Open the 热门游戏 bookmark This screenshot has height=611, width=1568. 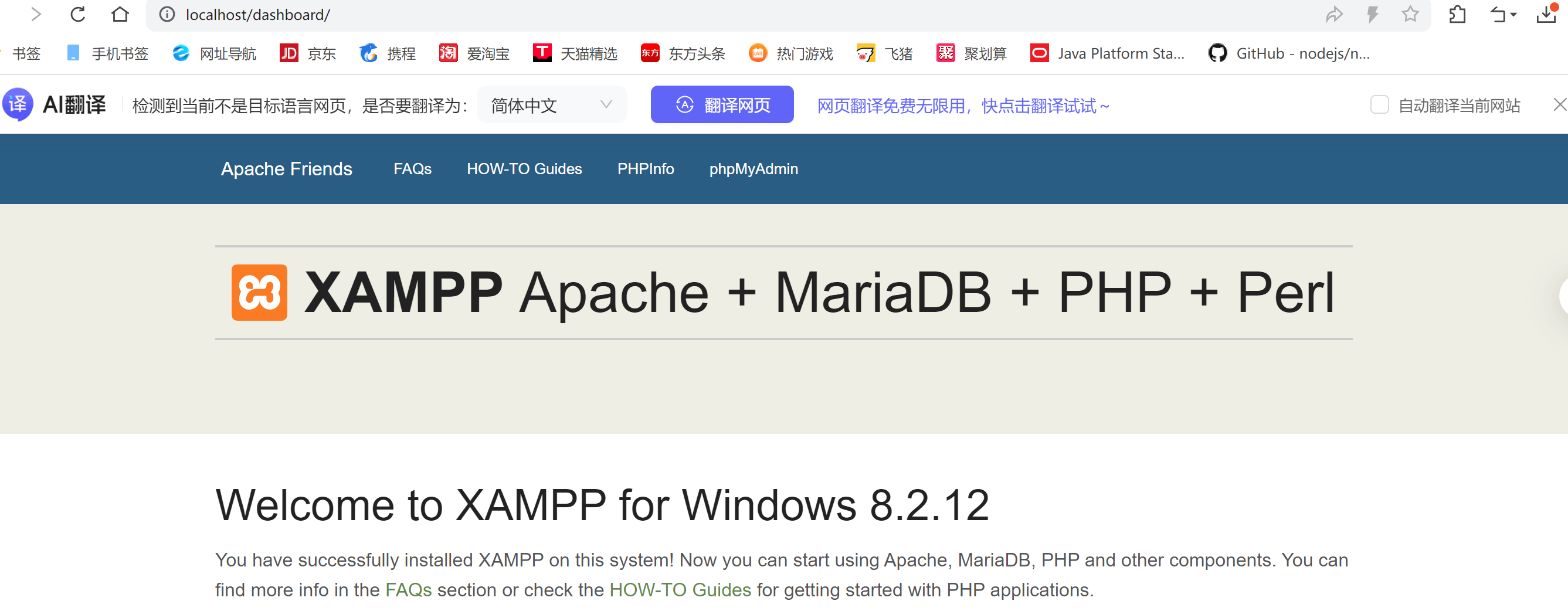click(x=790, y=53)
